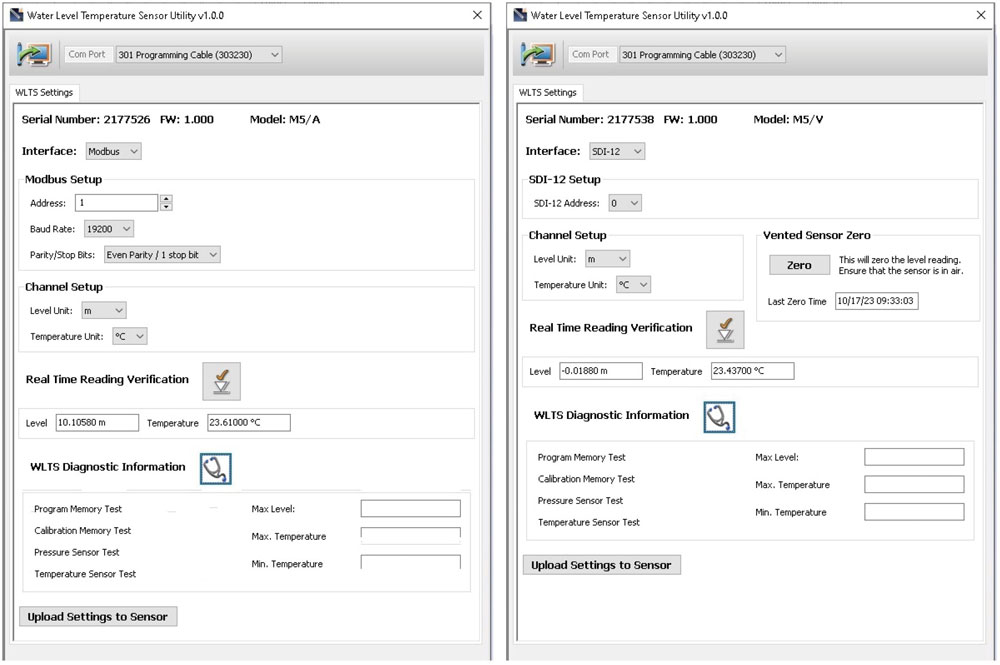
Task: Open the SDI-12 Address dropdown
Action: [x=624, y=203]
